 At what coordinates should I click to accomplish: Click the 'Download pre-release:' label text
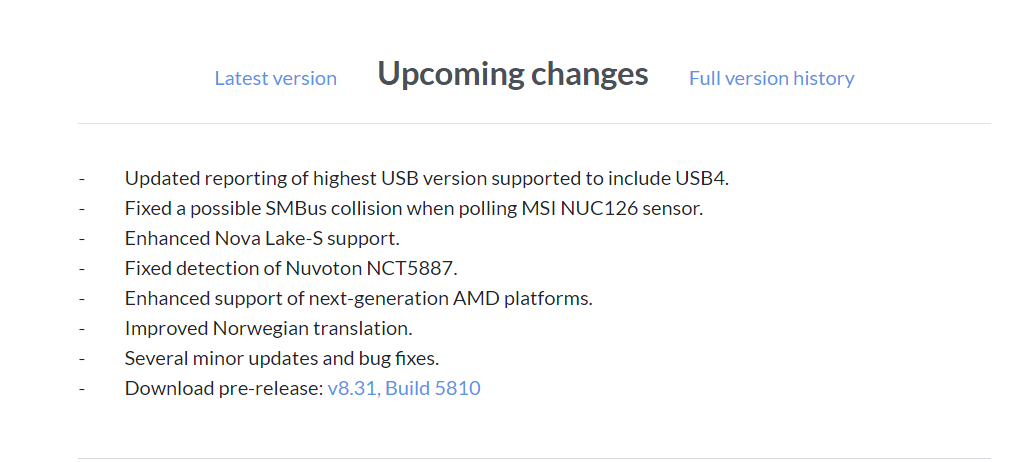point(224,388)
